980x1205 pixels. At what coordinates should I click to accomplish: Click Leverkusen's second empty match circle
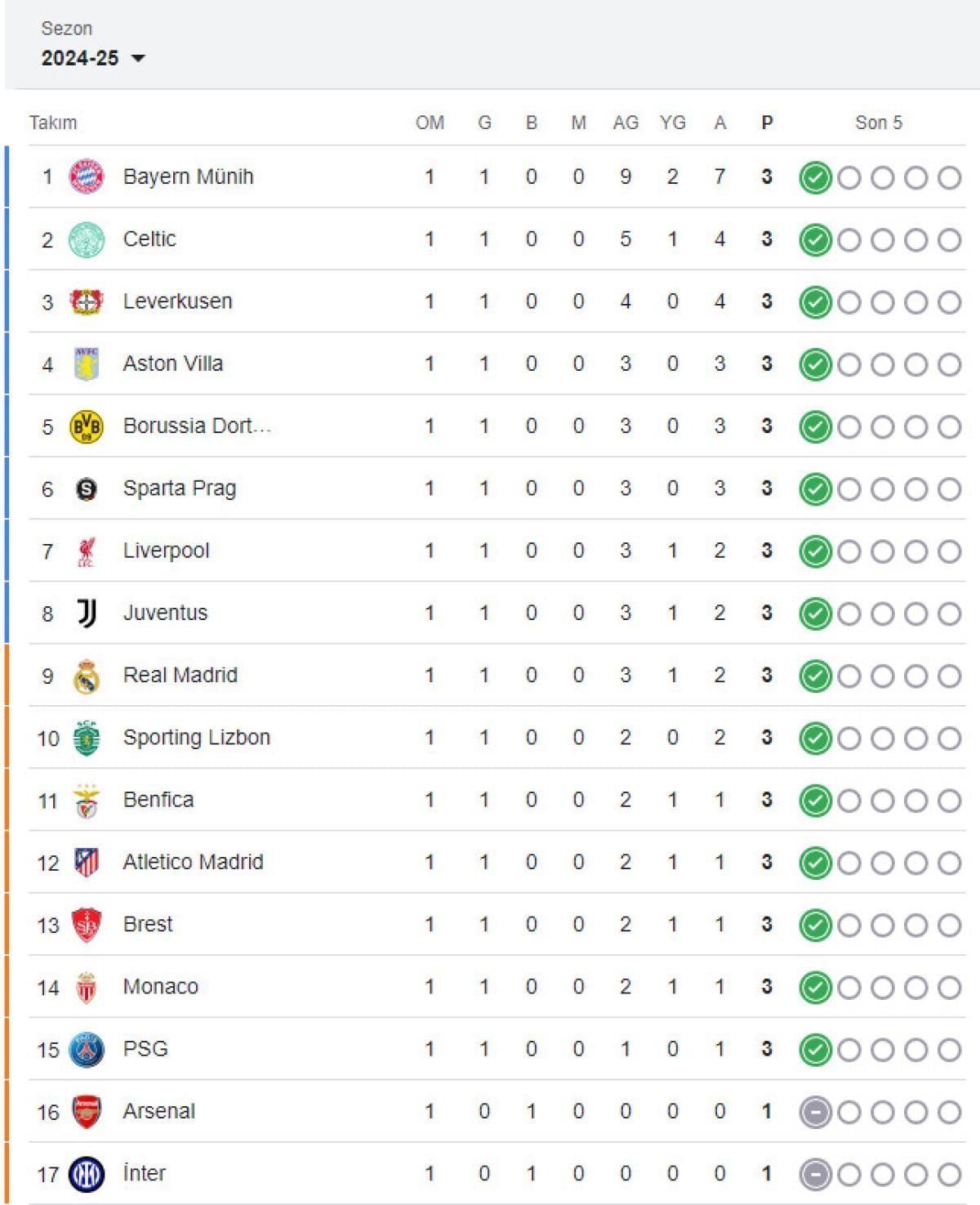(882, 302)
